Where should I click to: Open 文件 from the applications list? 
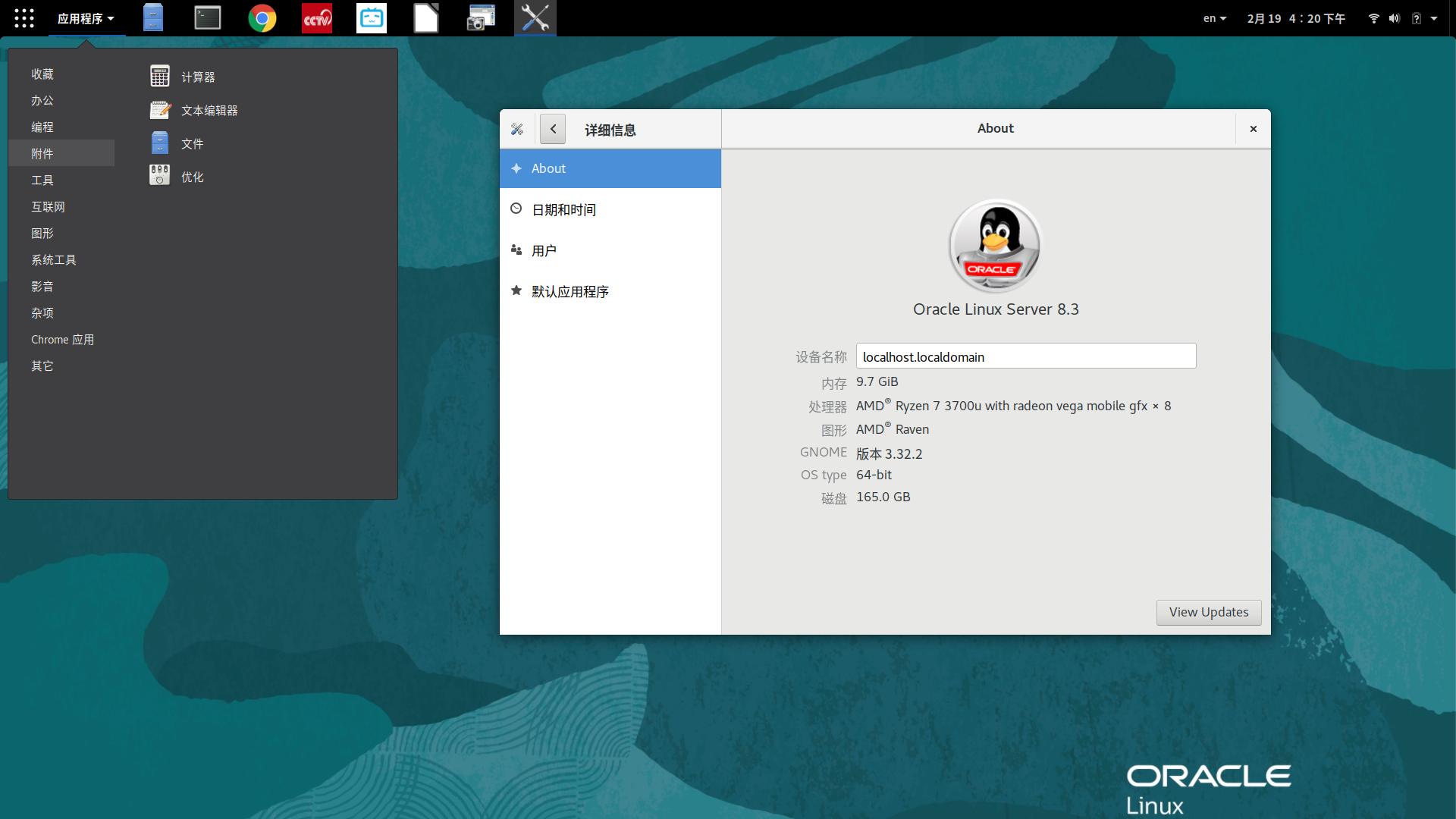[x=192, y=143]
